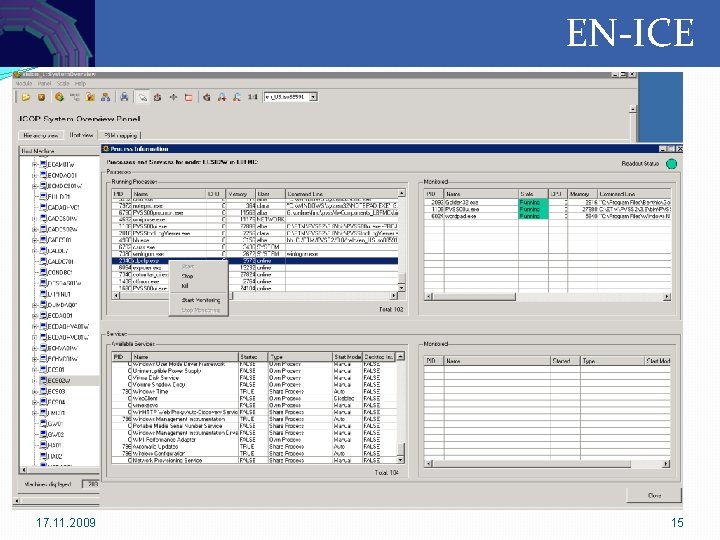The image size is (720, 540).
Task: Click the computer icon beside GW01
Action: point(43,423)
